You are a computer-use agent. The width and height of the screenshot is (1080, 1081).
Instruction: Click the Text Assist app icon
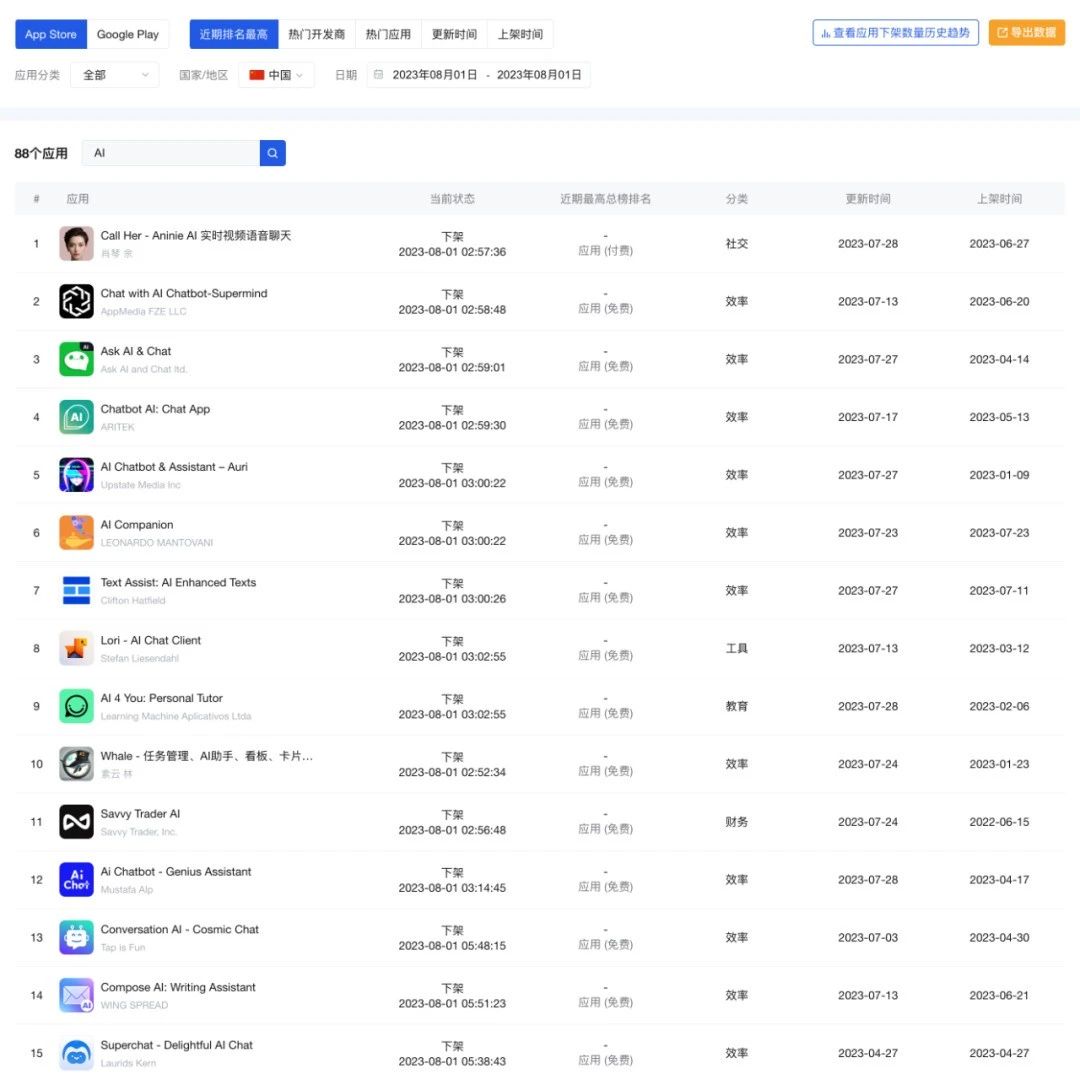[x=77, y=591]
